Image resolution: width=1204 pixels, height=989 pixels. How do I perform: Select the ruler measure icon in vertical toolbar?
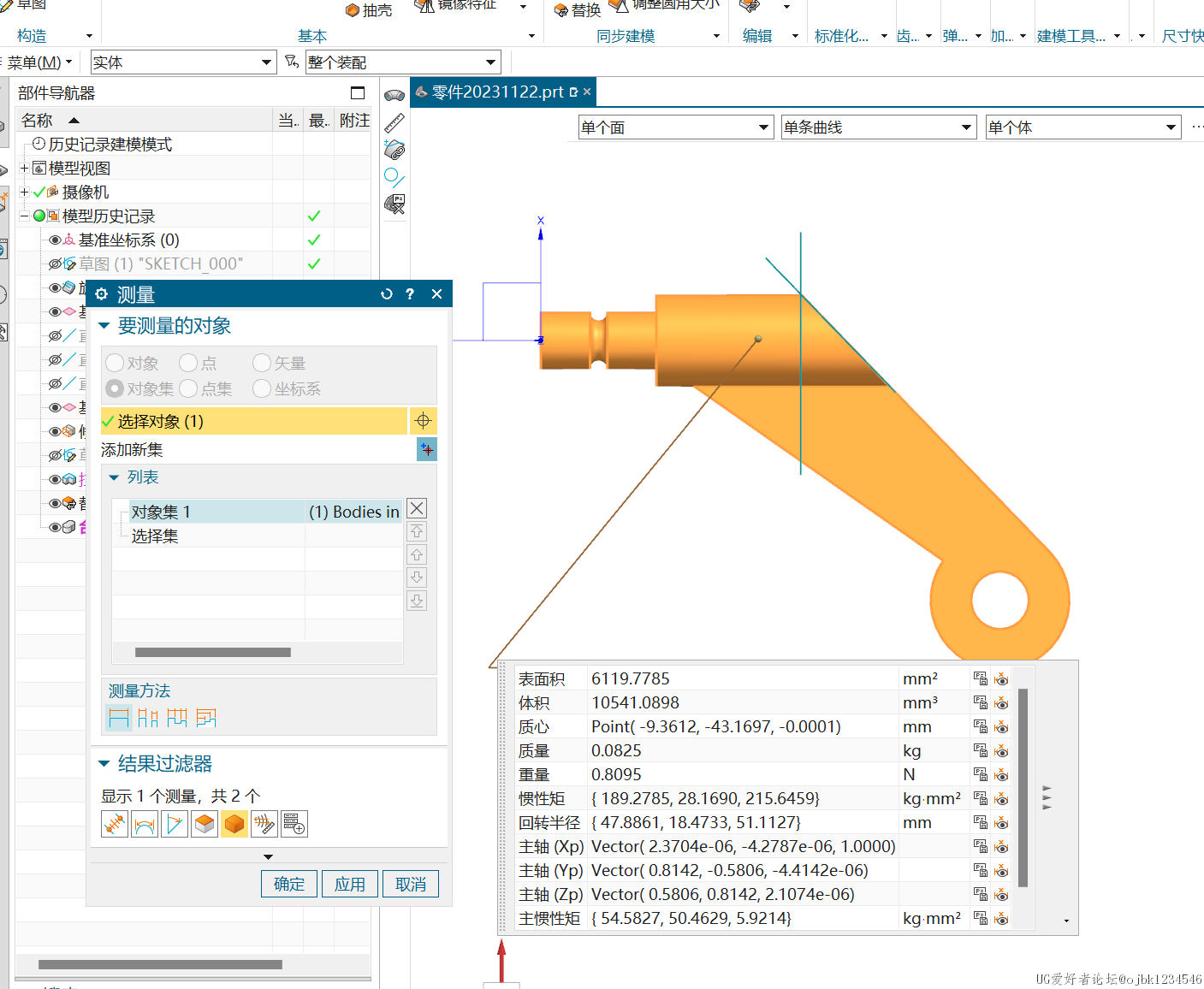pyautogui.click(x=394, y=123)
